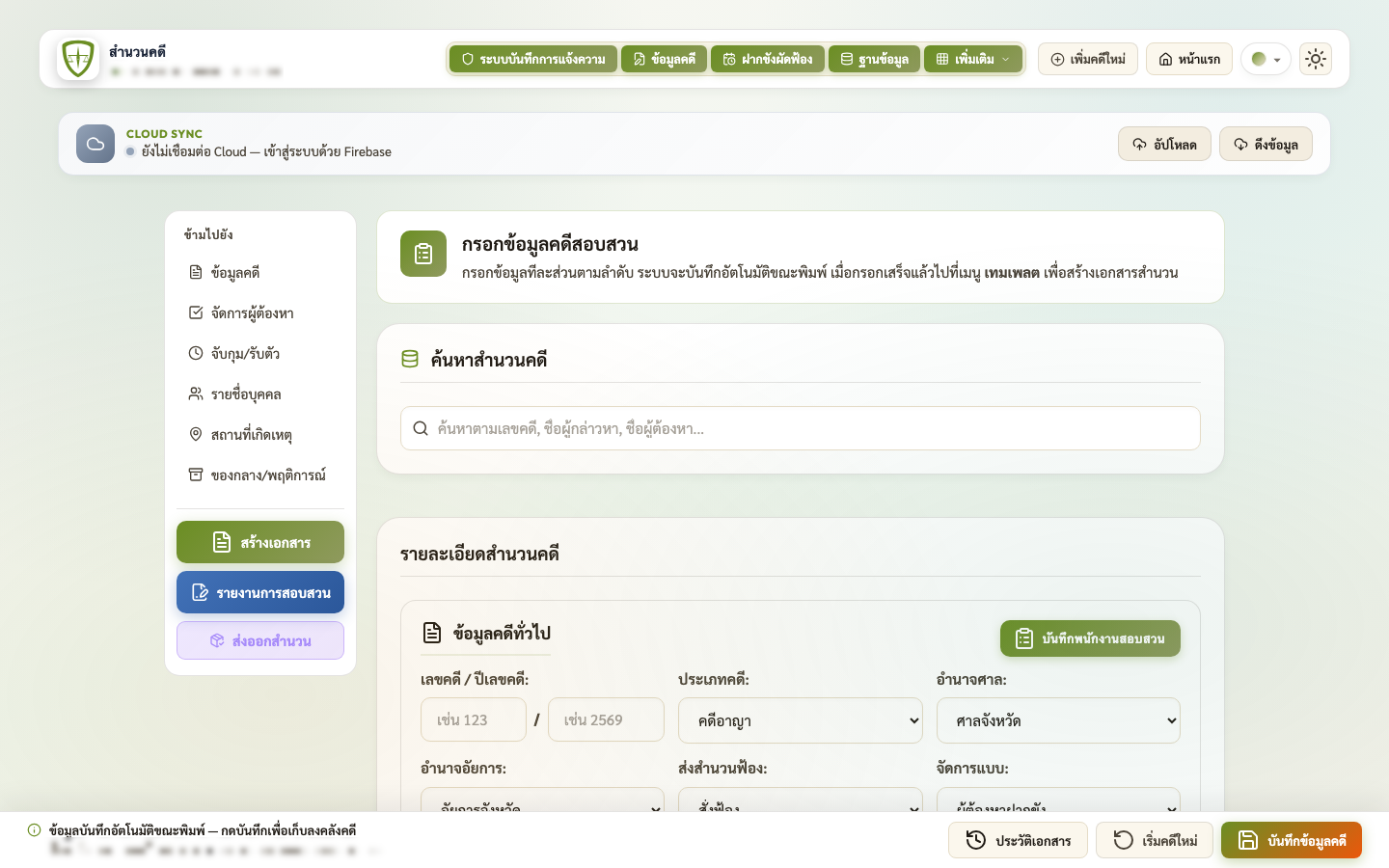Open จัดการแบบ dropdown
The width and height of the screenshot is (1389, 868).
(x=1058, y=800)
